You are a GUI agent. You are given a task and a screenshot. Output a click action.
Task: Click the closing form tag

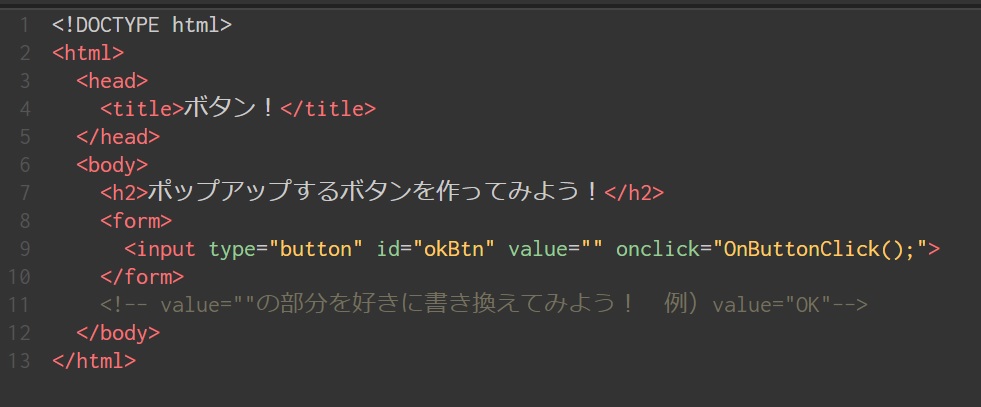click(142, 276)
